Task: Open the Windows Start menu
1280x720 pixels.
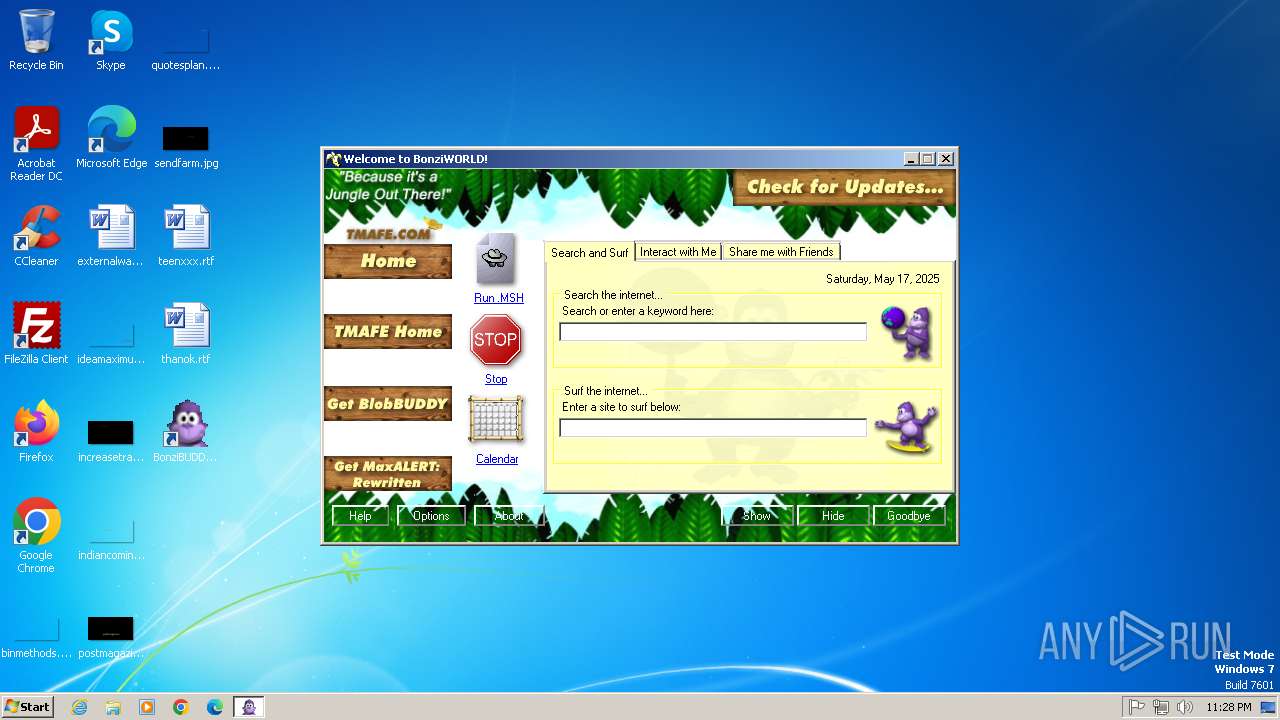Action: pyautogui.click(x=27, y=707)
